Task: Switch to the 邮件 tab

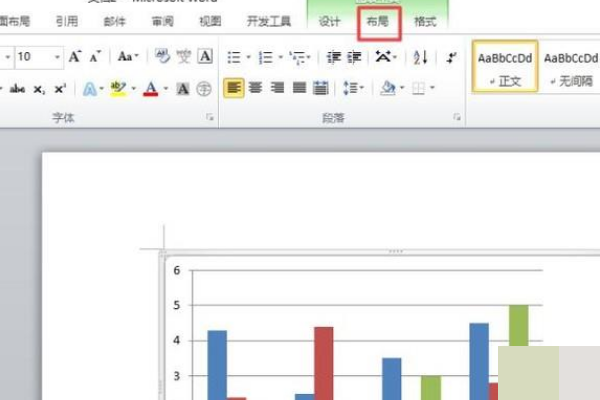Action: 114,21
